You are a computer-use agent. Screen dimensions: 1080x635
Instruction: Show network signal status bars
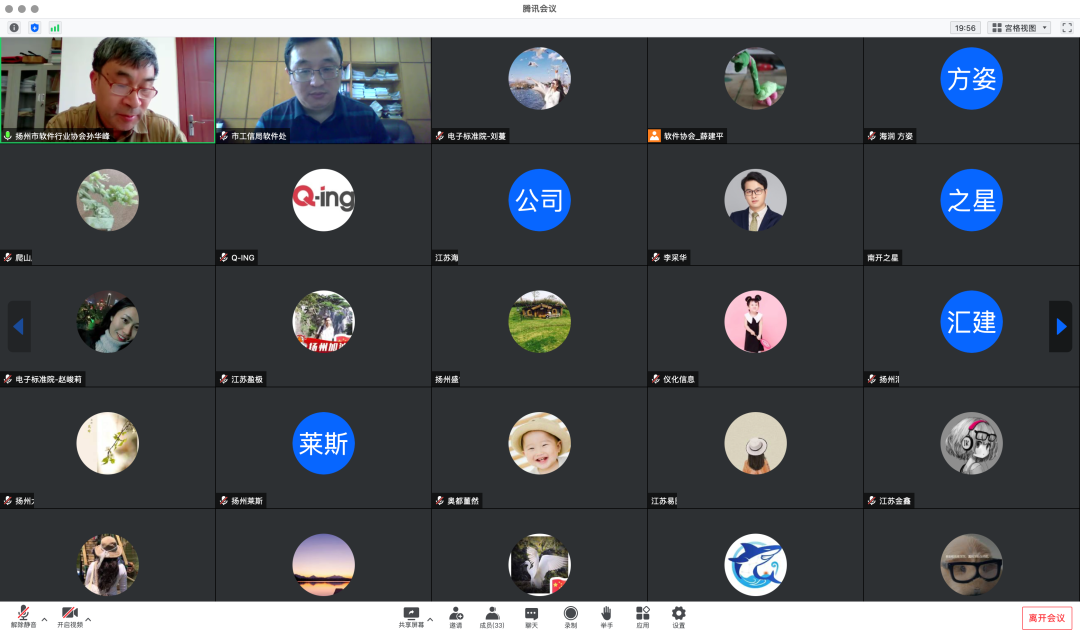coord(55,28)
